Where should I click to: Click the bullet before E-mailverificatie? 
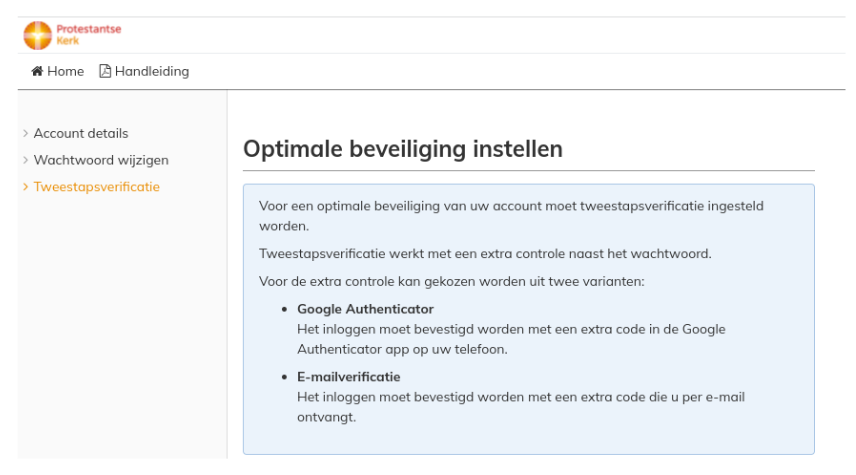coord(284,377)
